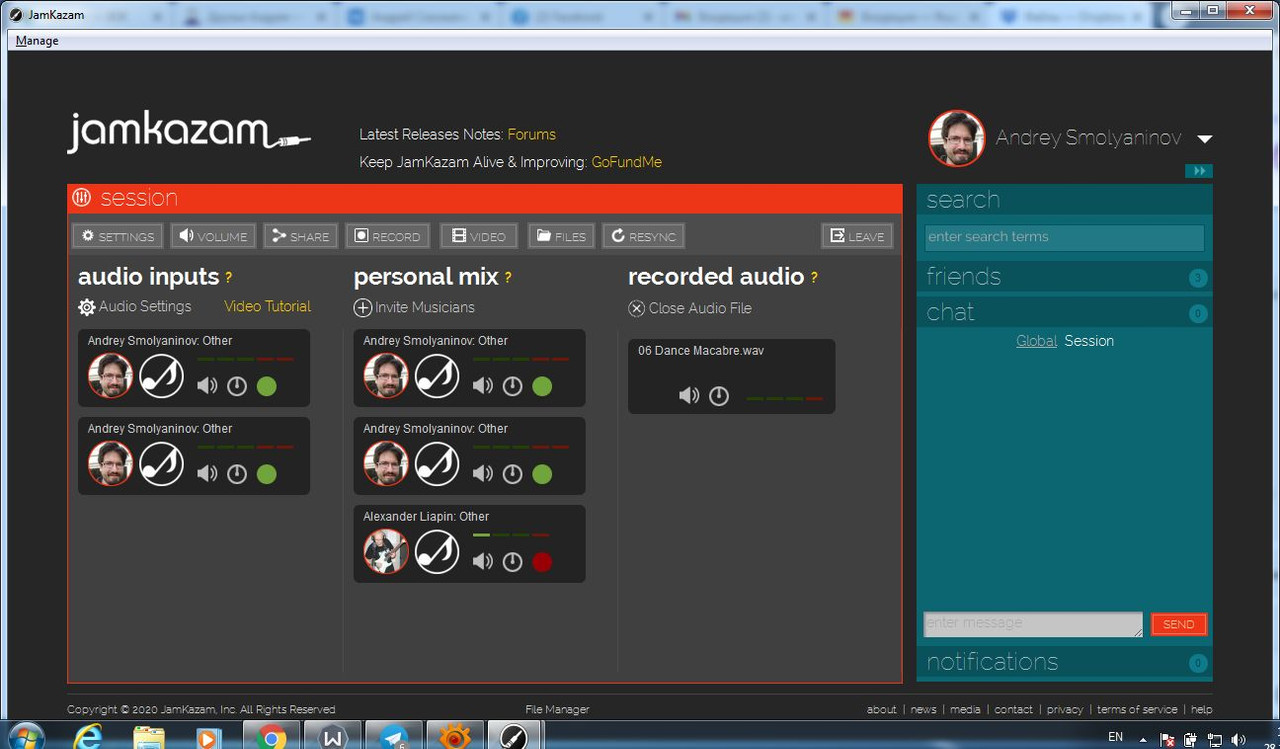Viewport: 1280px width, 749px height.
Task: Show hidden tray icons arrow
Action: 1143,741
